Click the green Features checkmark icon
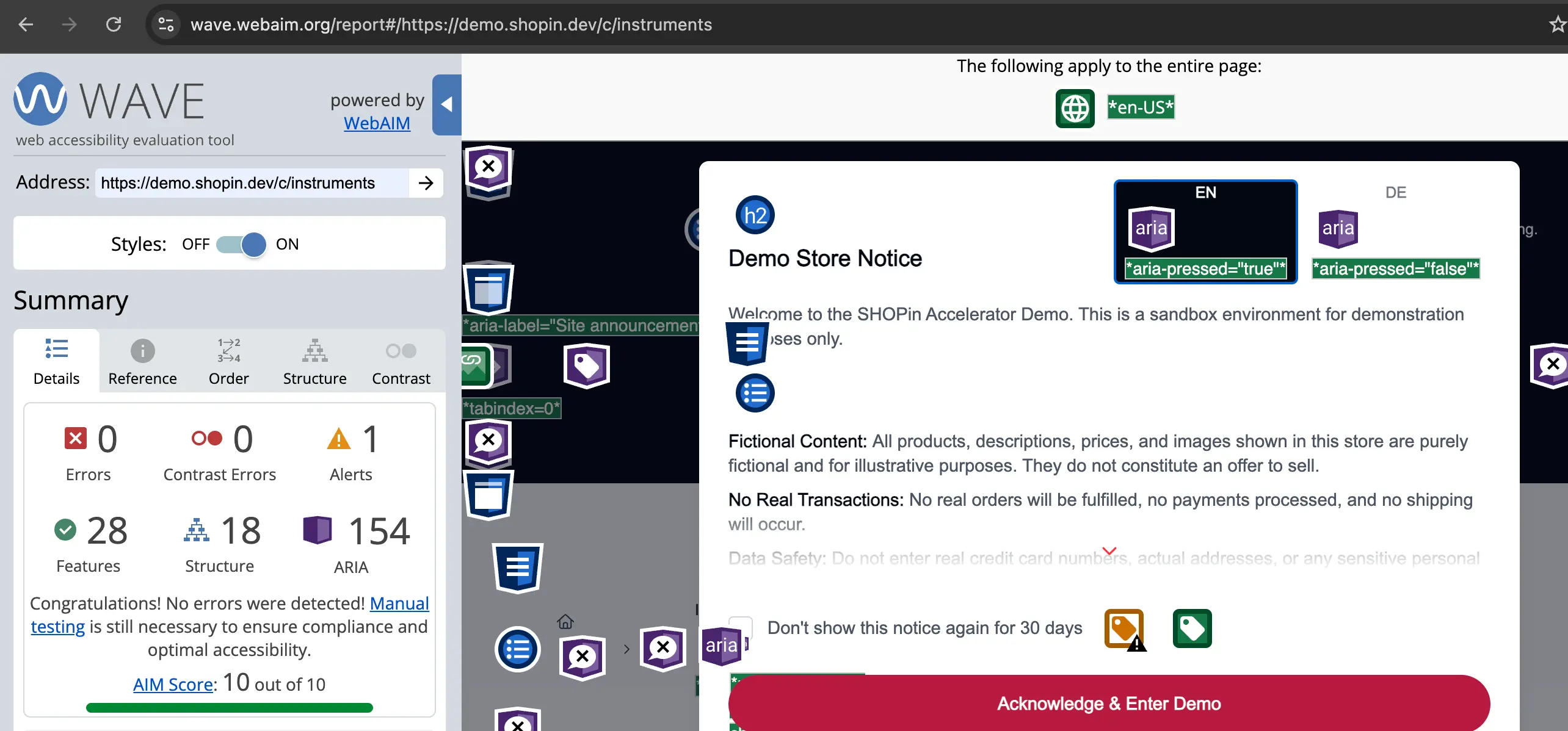Screen dimensions: 1568x731 [x=65, y=530]
